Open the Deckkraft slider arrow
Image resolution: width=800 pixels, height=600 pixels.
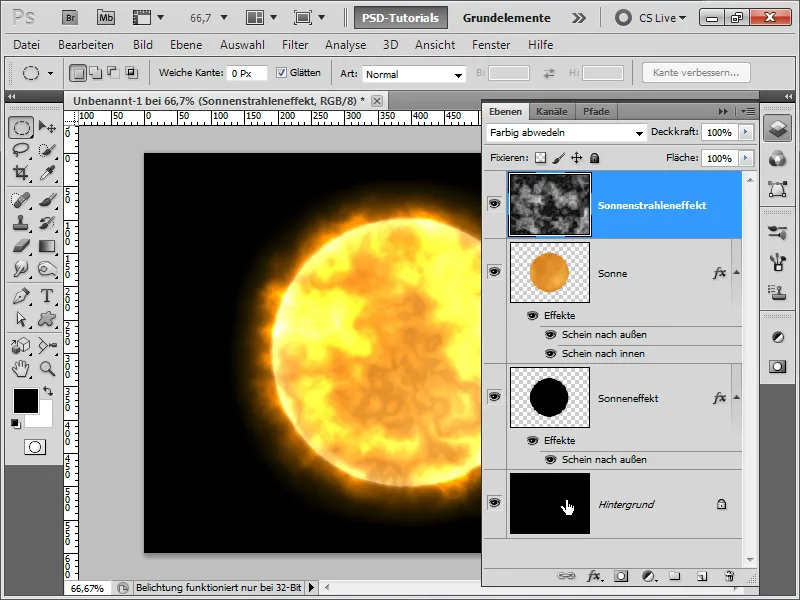click(745, 132)
